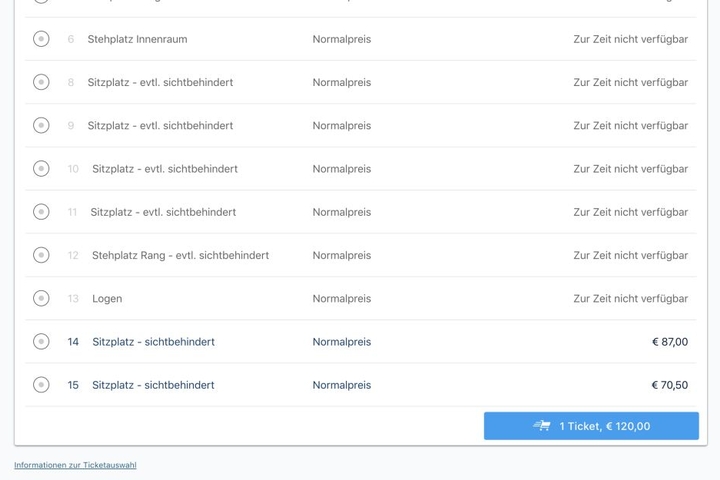
Task: Choose category 14 Sitzplatz radio button
Action: click(41, 341)
